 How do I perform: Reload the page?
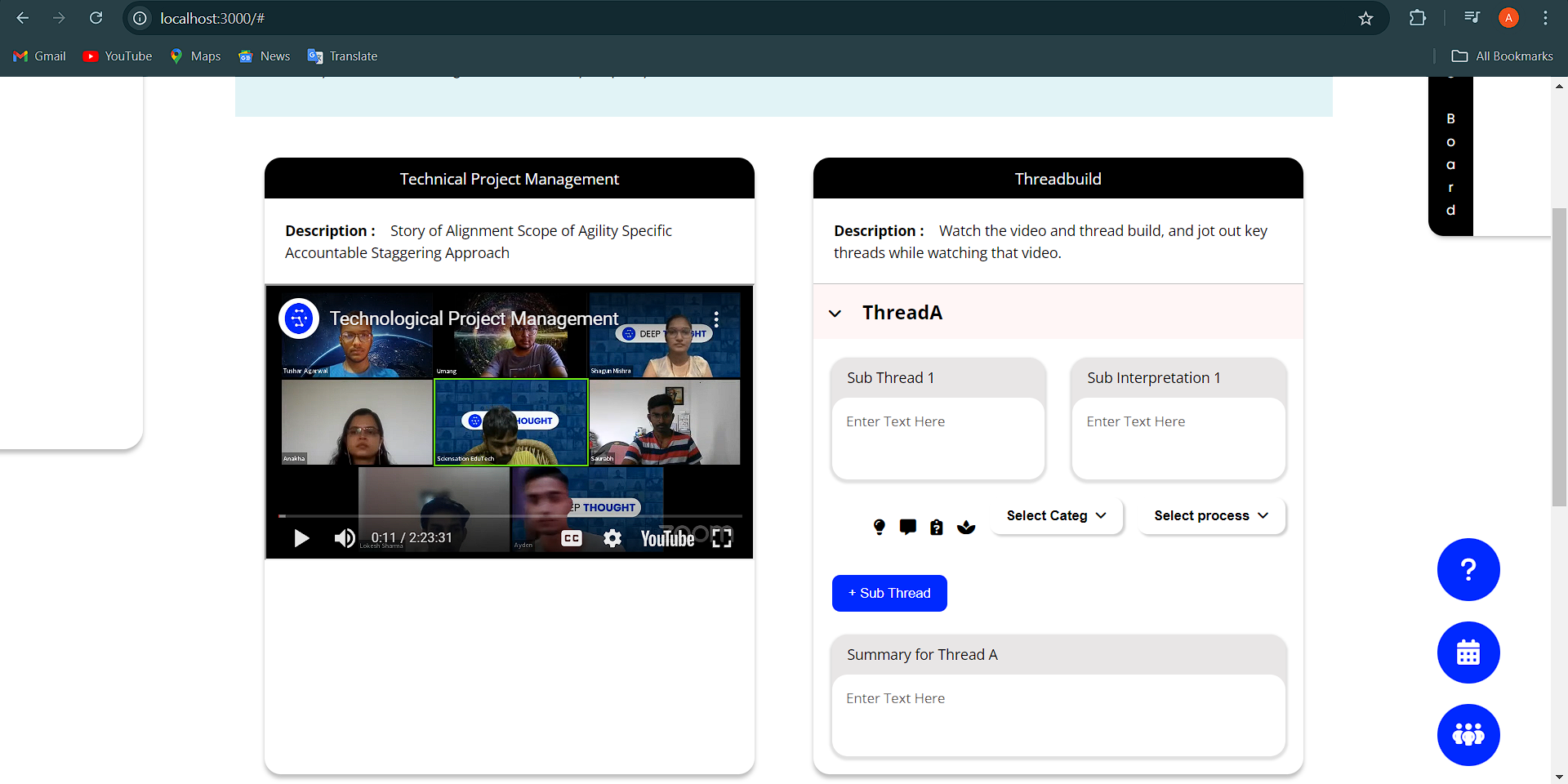96,18
